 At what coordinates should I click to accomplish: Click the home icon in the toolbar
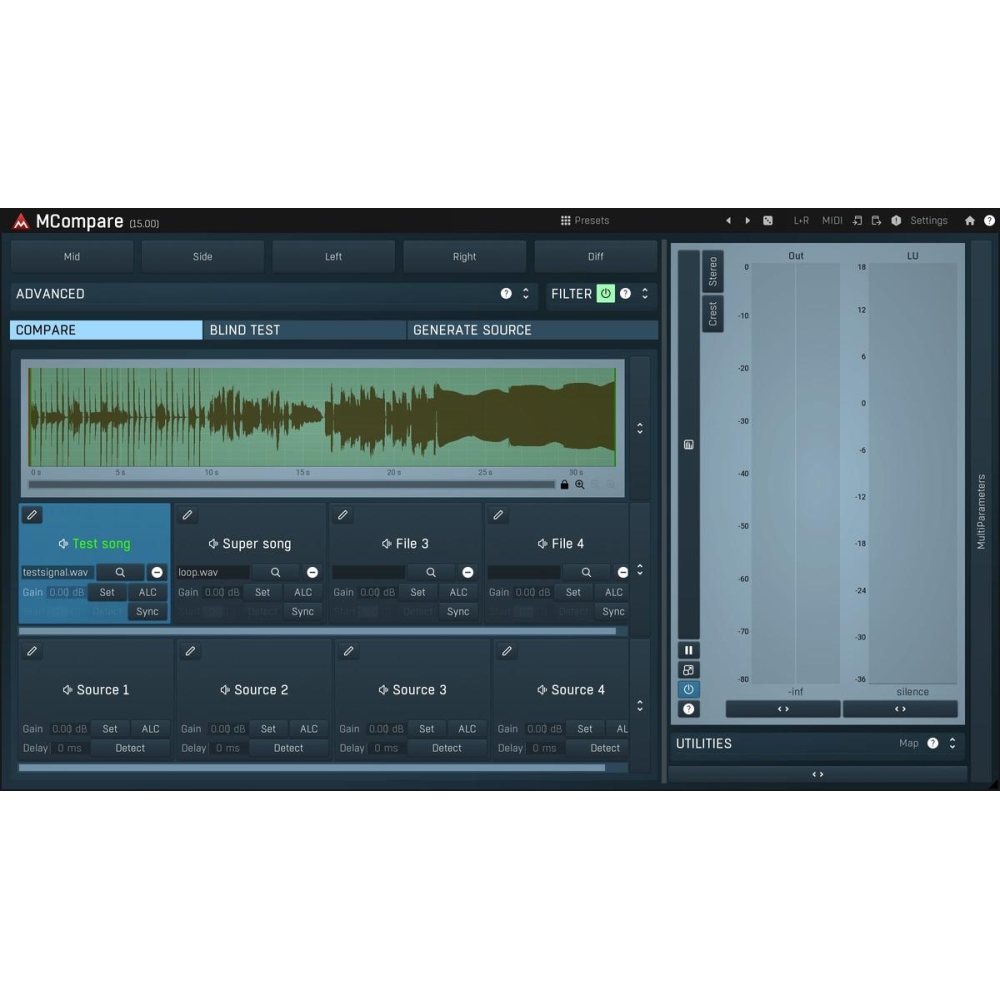[969, 220]
